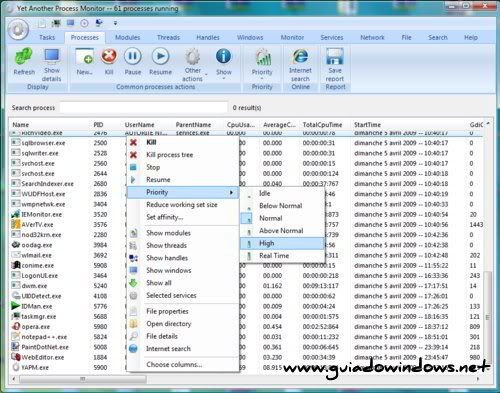This screenshot has width=500, height=393.
Task: Open the Monitor tab
Action: click(x=292, y=37)
